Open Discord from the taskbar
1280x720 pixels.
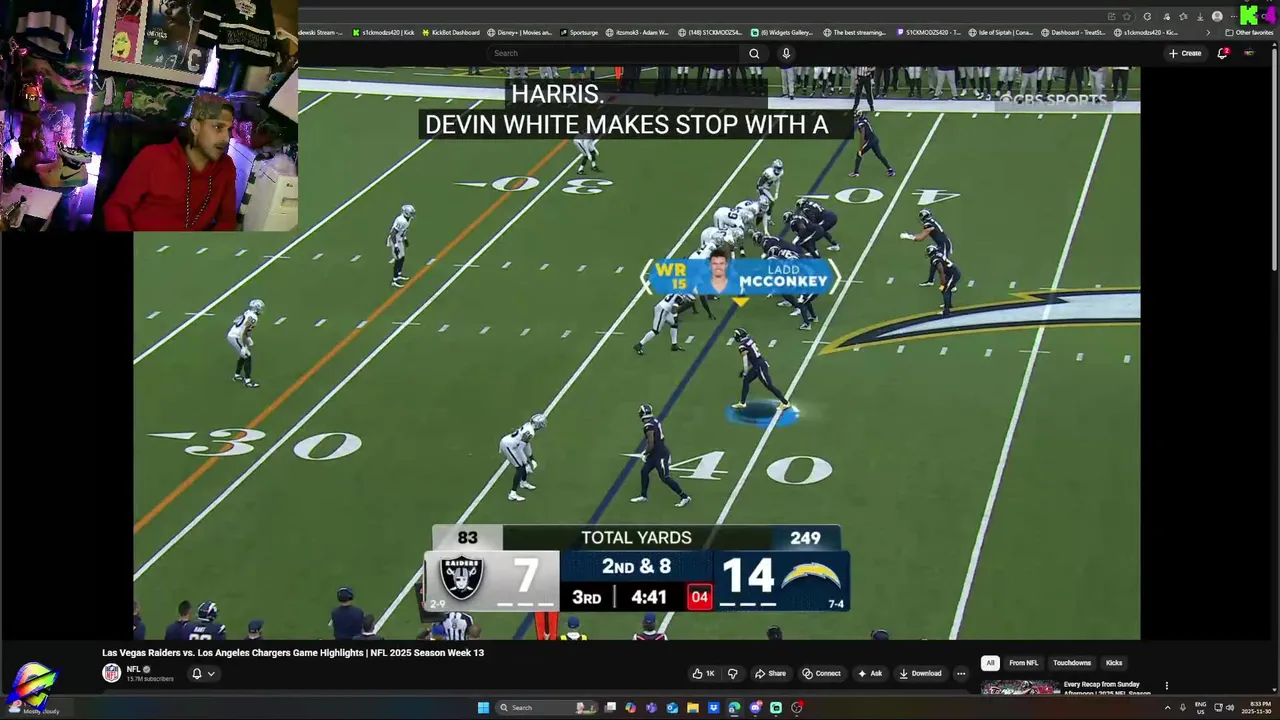coord(755,708)
